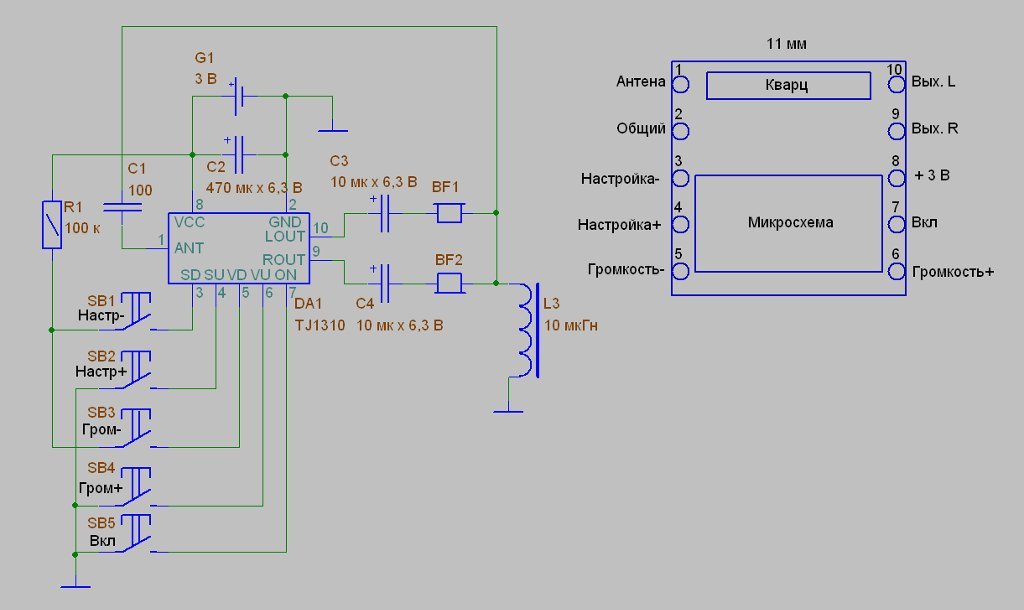1024x610 pixels.
Task: Select the BF2 earphone symbol
Action: (x=449, y=283)
